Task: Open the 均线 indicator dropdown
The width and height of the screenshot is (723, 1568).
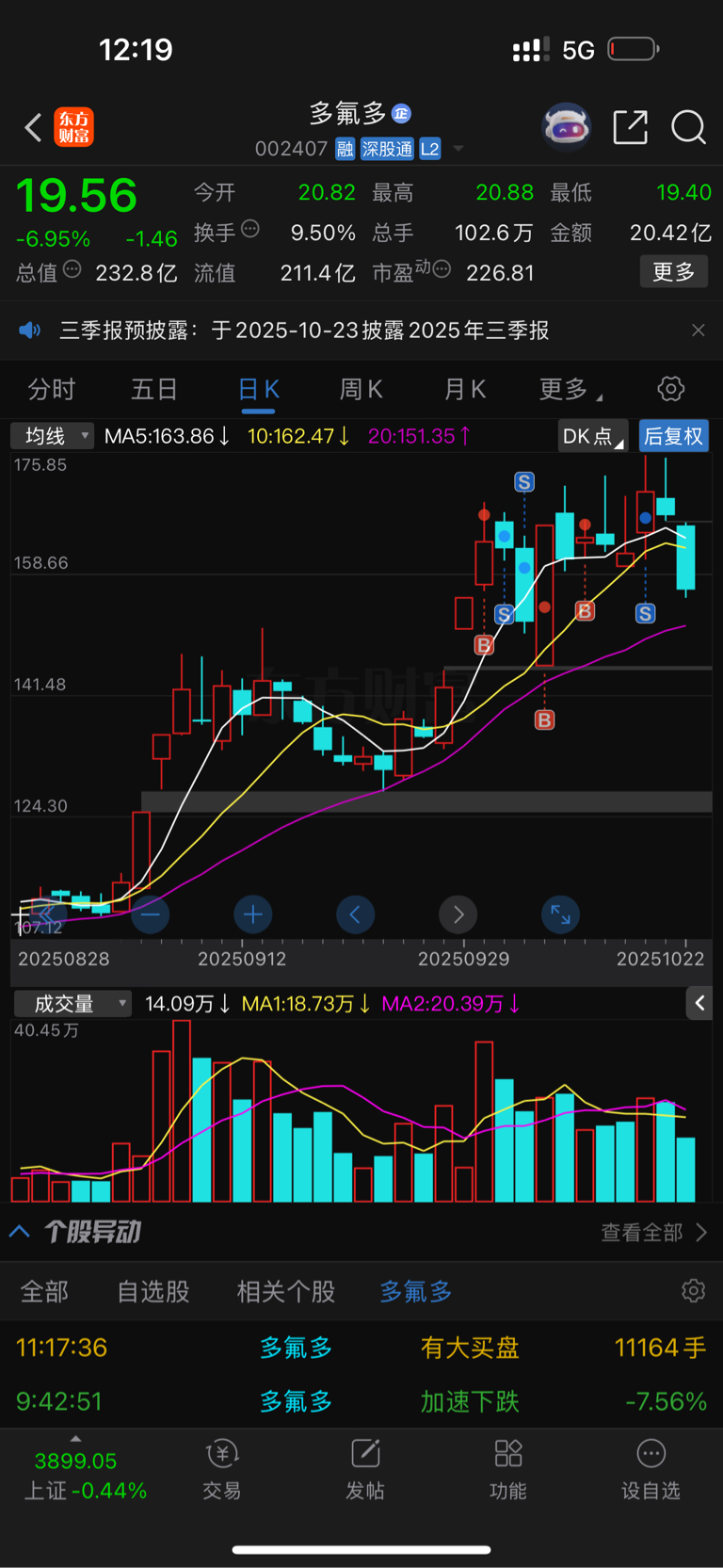Action: coord(52,436)
